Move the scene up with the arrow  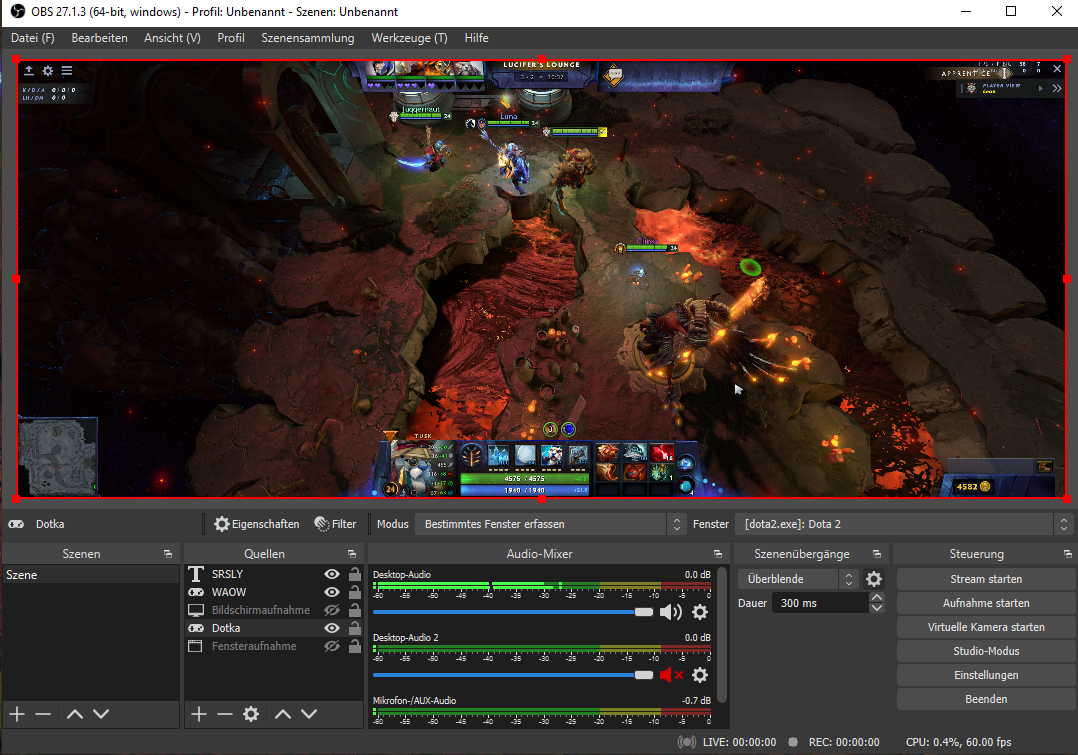tap(75, 714)
